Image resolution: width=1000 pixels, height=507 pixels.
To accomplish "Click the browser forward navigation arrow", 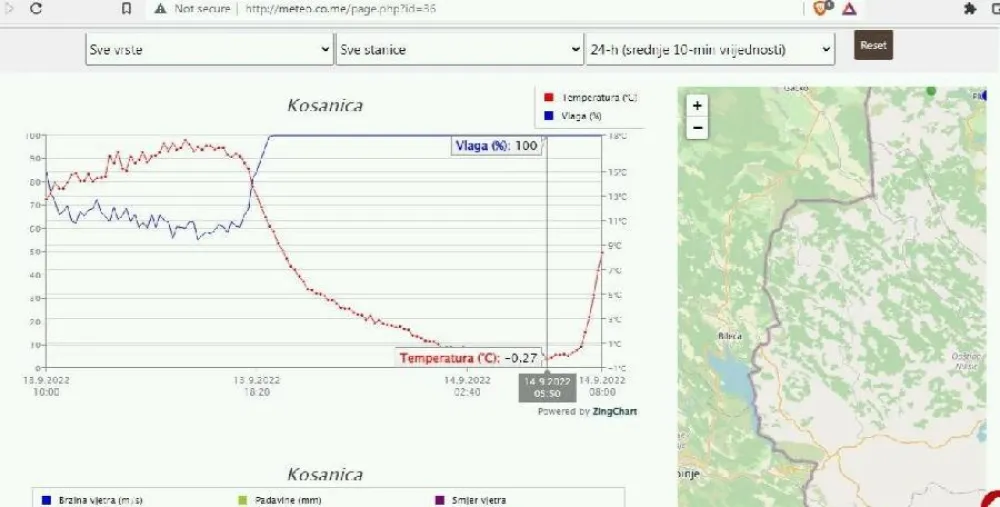I will click(9, 8).
